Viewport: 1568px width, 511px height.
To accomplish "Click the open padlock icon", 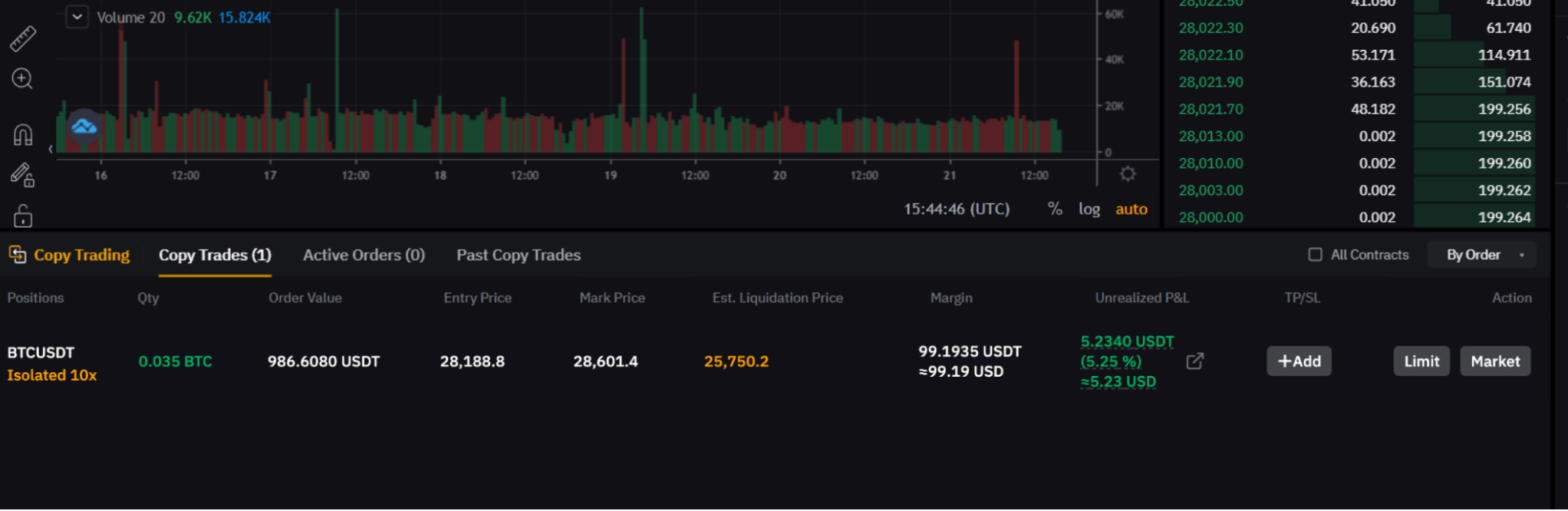I will [23, 216].
